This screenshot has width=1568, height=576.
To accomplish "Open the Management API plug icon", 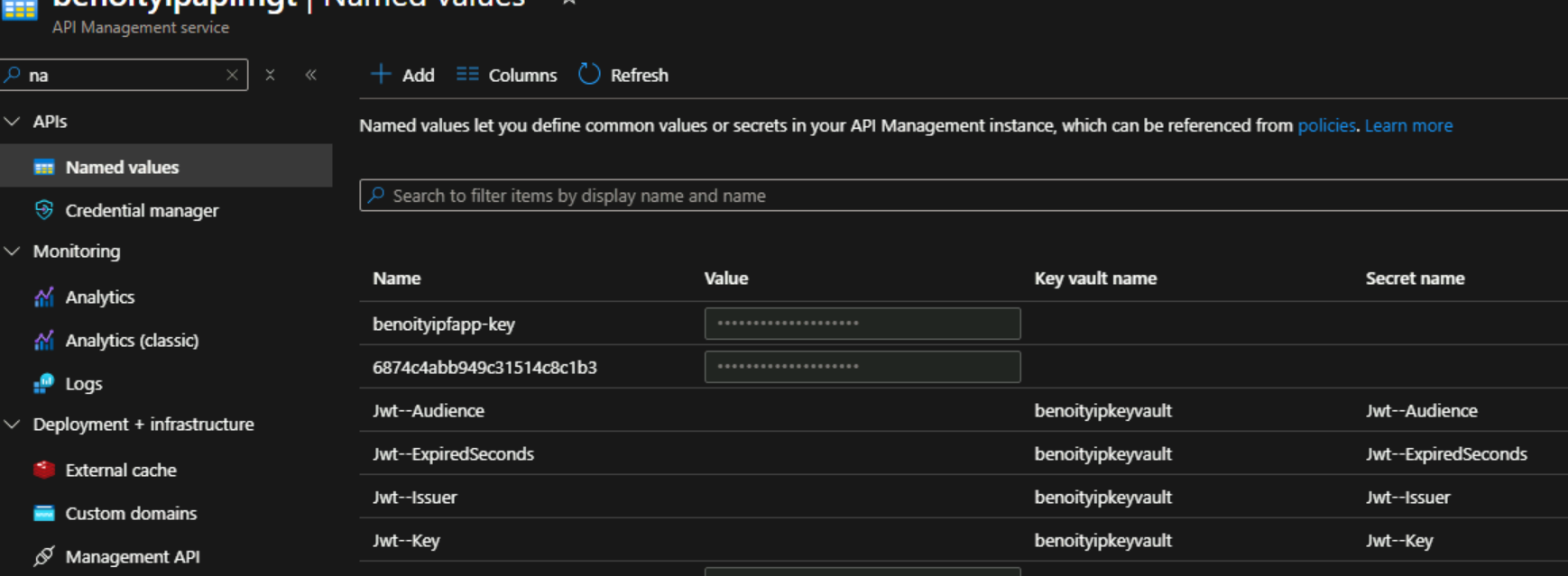I will click(x=43, y=556).
